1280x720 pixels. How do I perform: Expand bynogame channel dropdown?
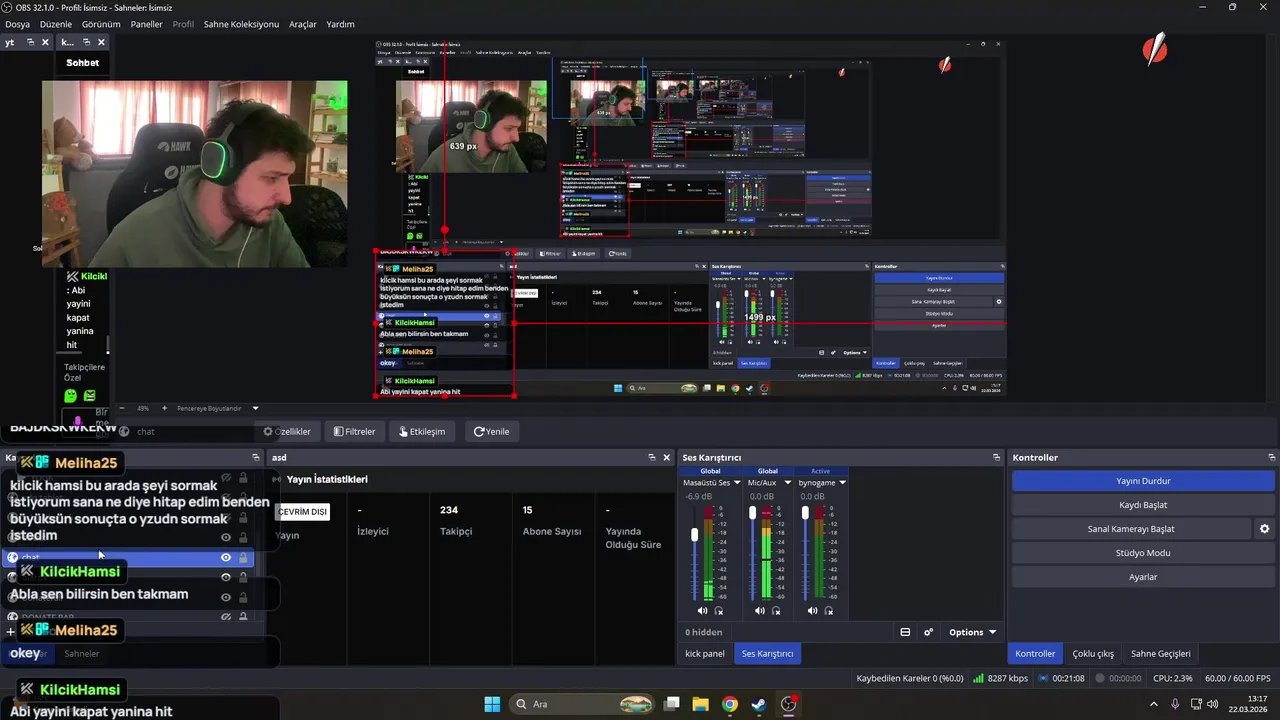842,483
